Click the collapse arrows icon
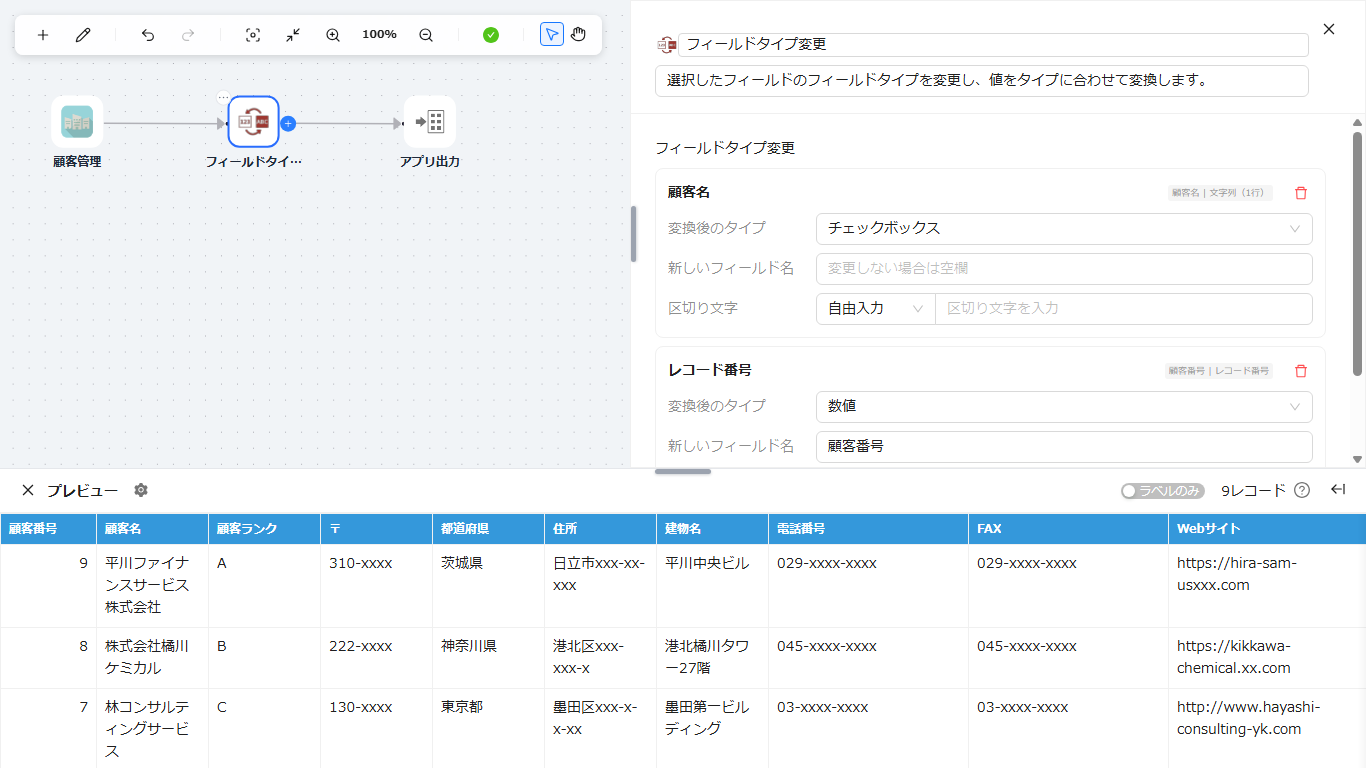The width and height of the screenshot is (1366, 768). [x=293, y=35]
